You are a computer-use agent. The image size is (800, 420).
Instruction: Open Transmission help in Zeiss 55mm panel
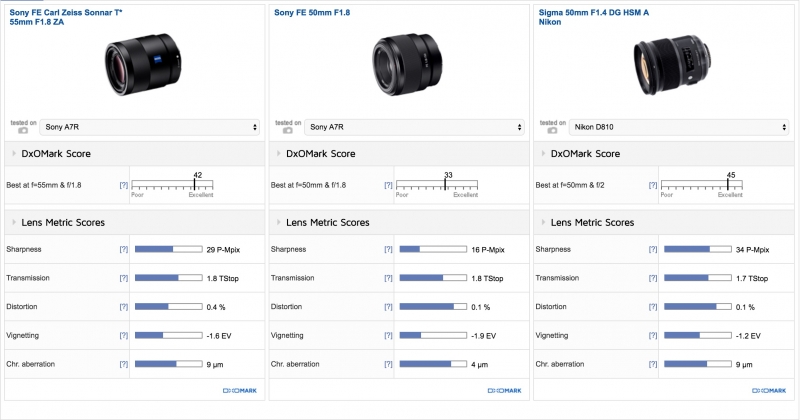(x=123, y=278)
